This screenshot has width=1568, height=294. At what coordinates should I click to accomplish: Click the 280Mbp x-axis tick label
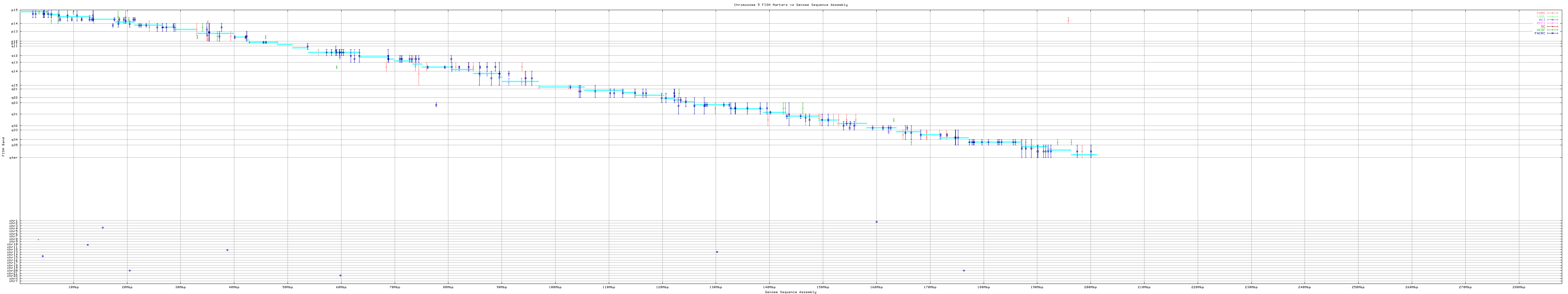[x=1518, y=287]
